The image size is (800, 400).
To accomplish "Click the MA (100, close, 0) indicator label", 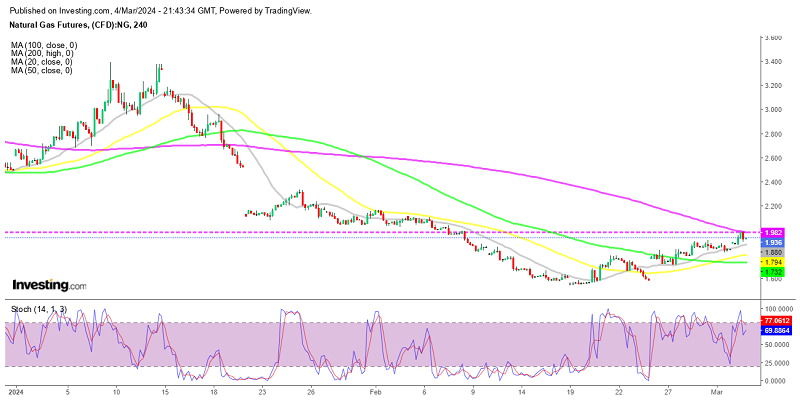I will click(x=43, y=46).
